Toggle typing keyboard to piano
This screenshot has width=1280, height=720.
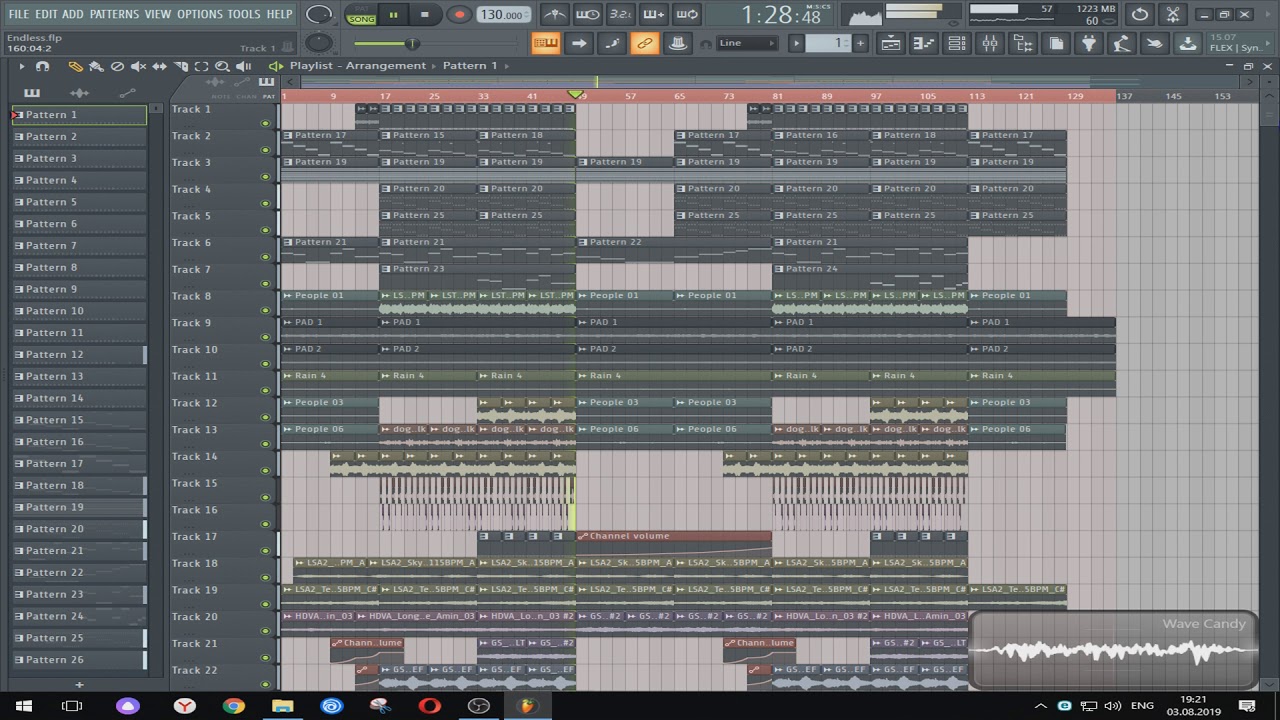point(545,43)
